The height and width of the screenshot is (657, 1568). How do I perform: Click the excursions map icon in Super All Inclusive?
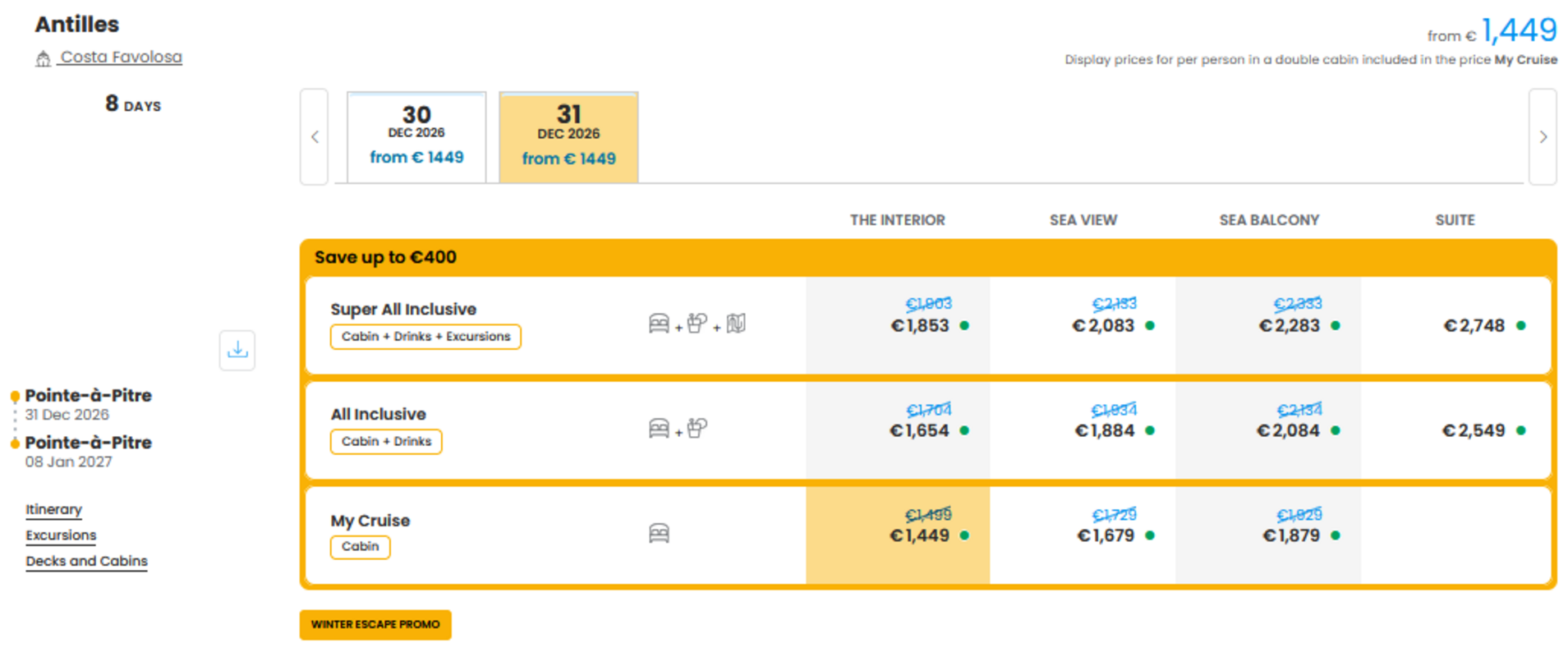pyautogui.click(x=736, y=324)
